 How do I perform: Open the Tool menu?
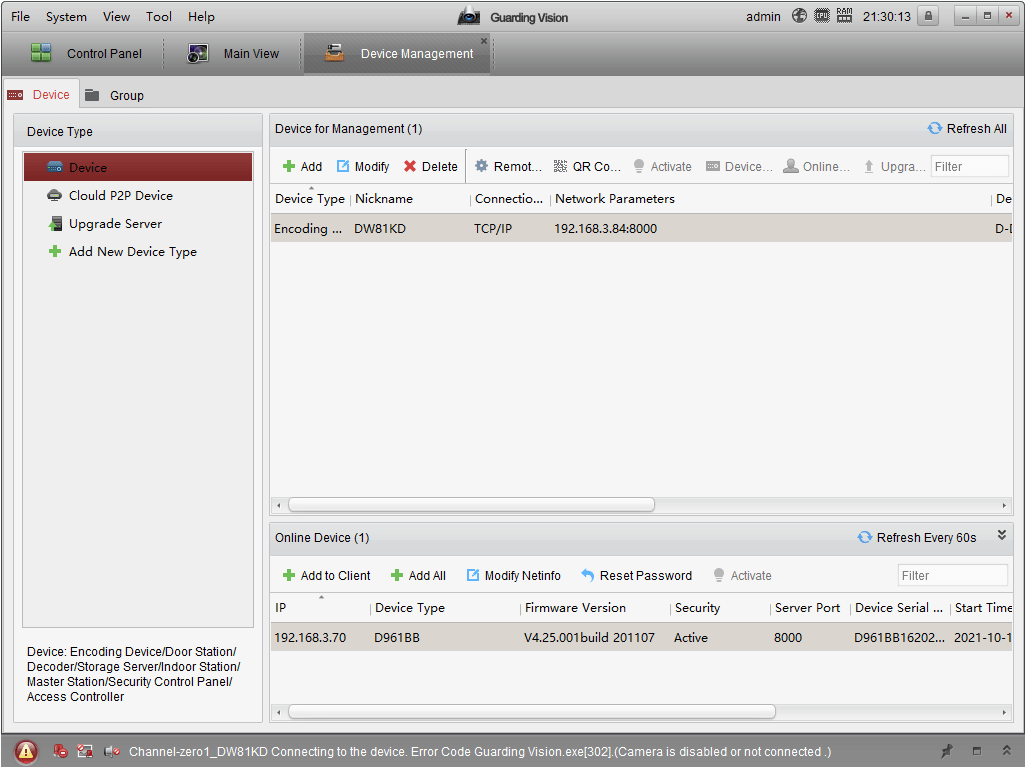(159, 17)
